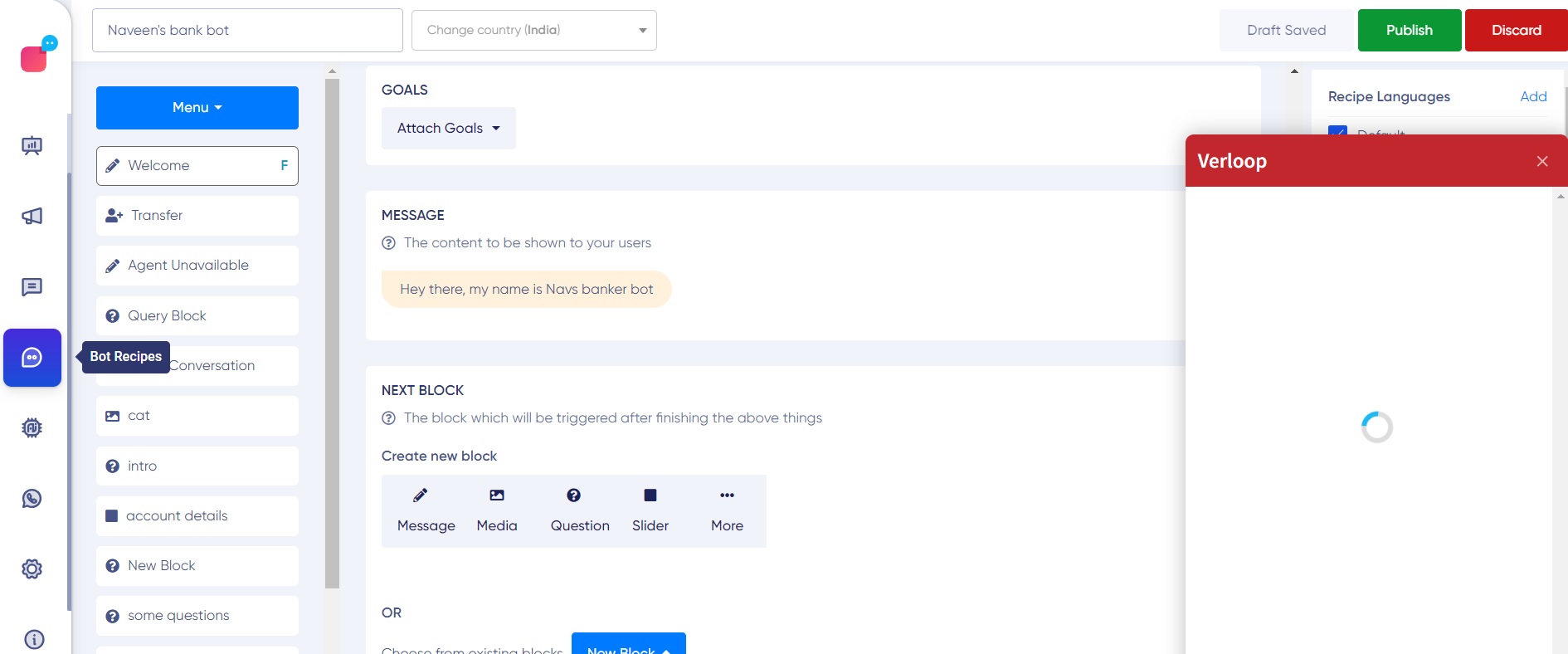Open the Change country dropdown
1568x654 pixels.
tap(533, 31)
